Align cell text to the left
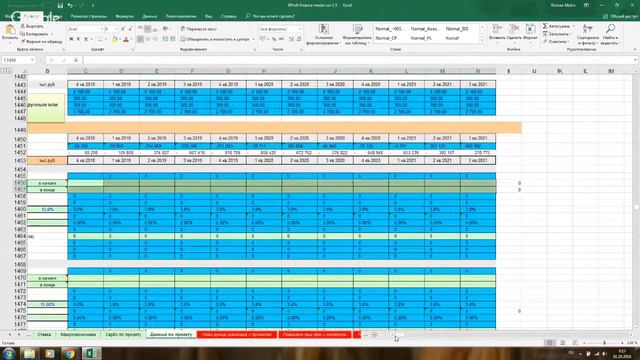 140,39
